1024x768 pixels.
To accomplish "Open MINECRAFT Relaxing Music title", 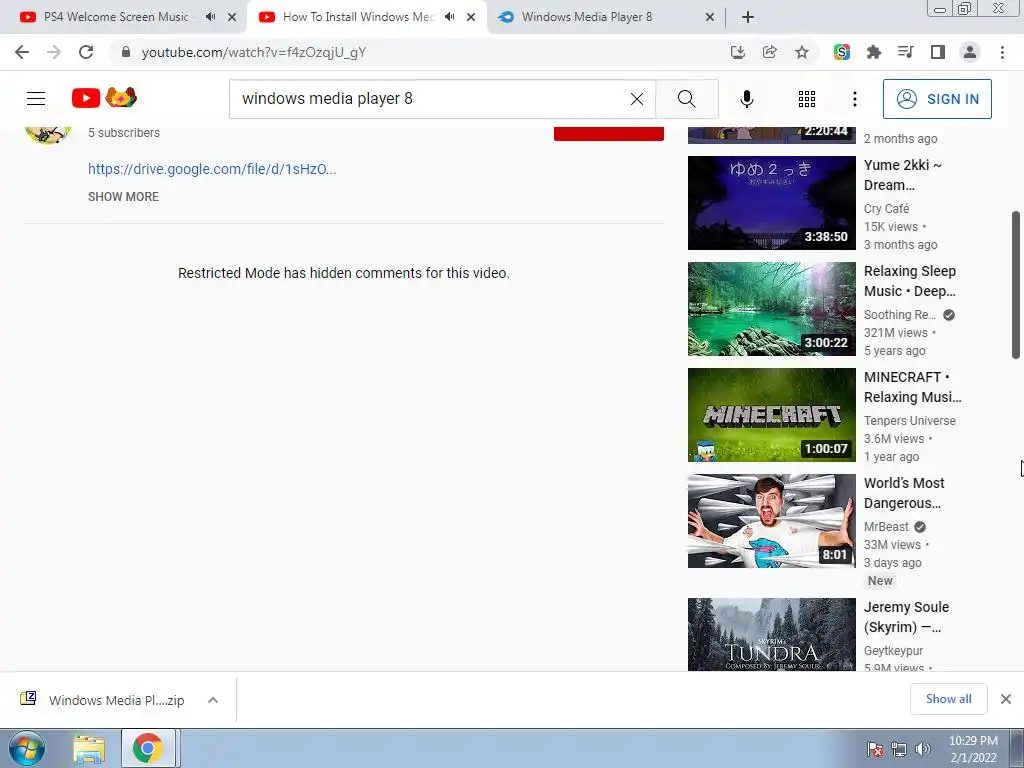I will point(912,387).
